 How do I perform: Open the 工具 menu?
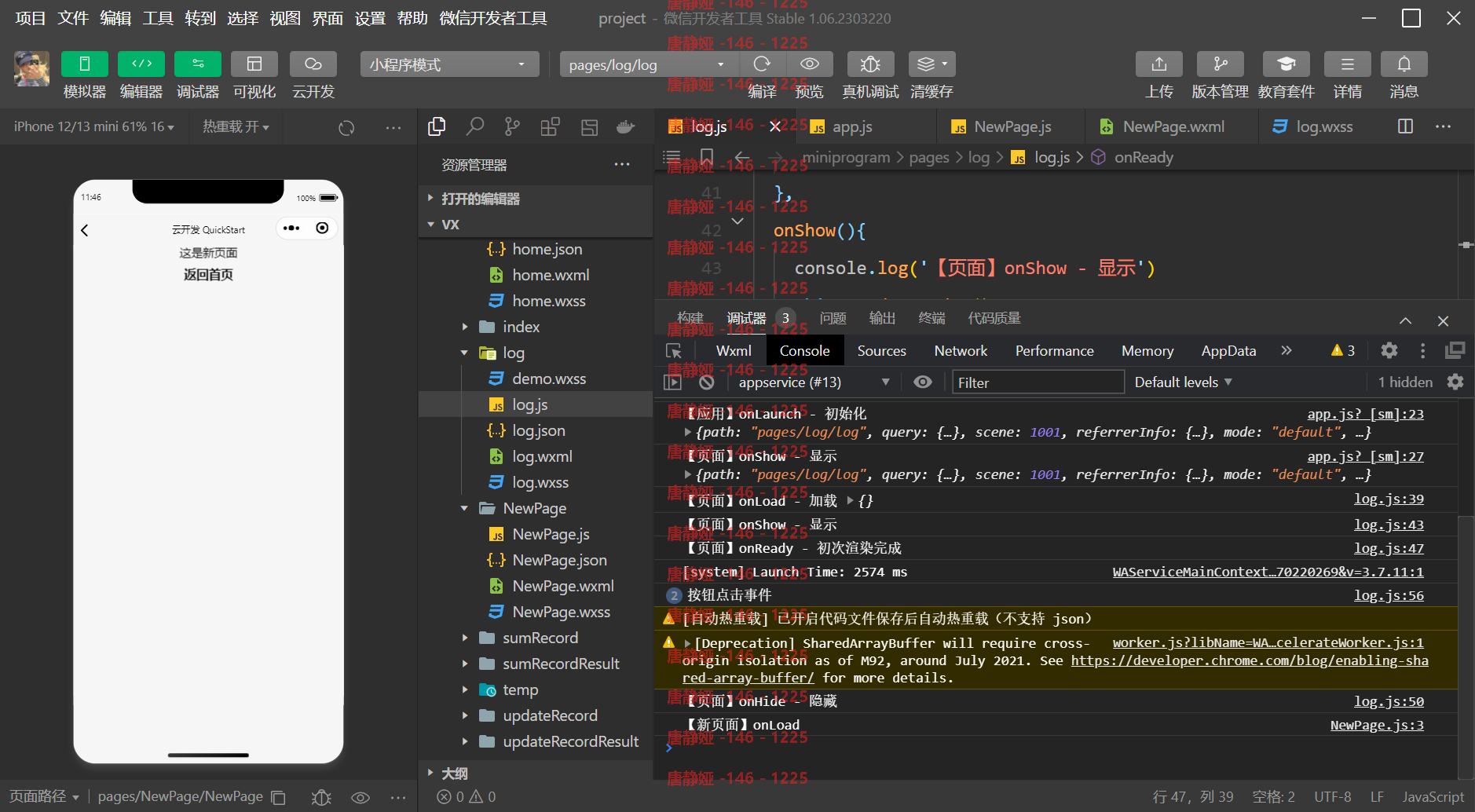click(158, 18)
